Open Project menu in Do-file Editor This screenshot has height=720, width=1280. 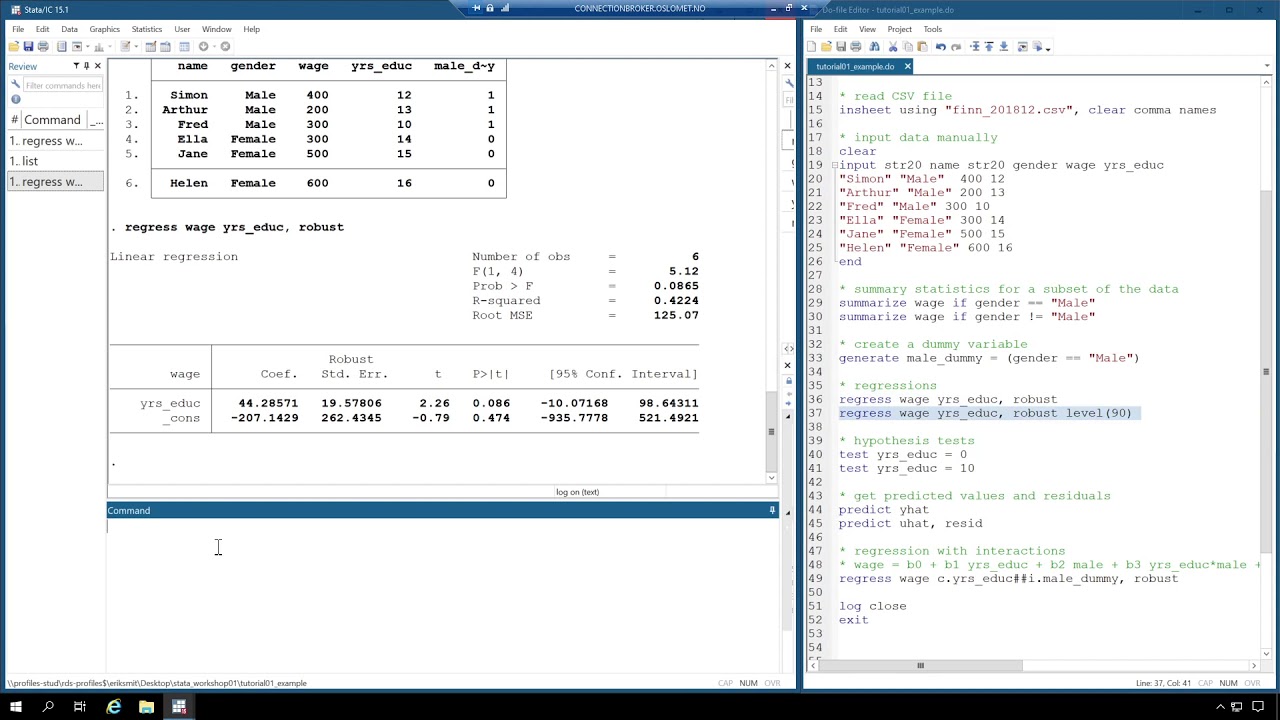899,29
